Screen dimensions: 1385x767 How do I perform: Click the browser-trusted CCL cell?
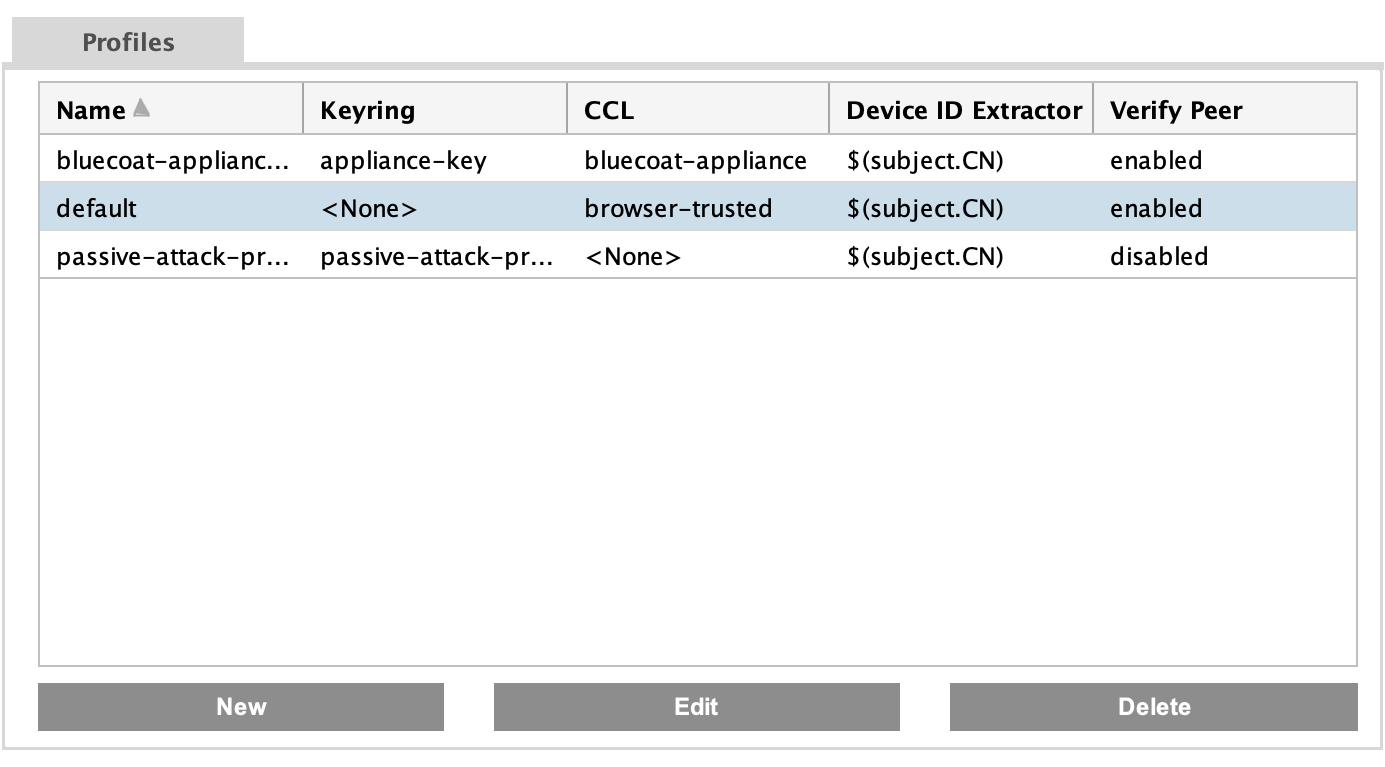[678, 208]
